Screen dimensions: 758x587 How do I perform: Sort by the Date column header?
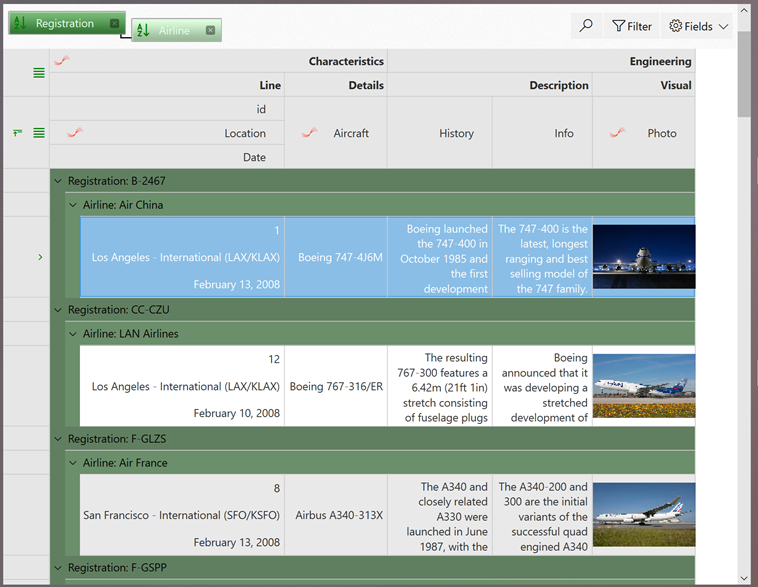coord(167,157)
